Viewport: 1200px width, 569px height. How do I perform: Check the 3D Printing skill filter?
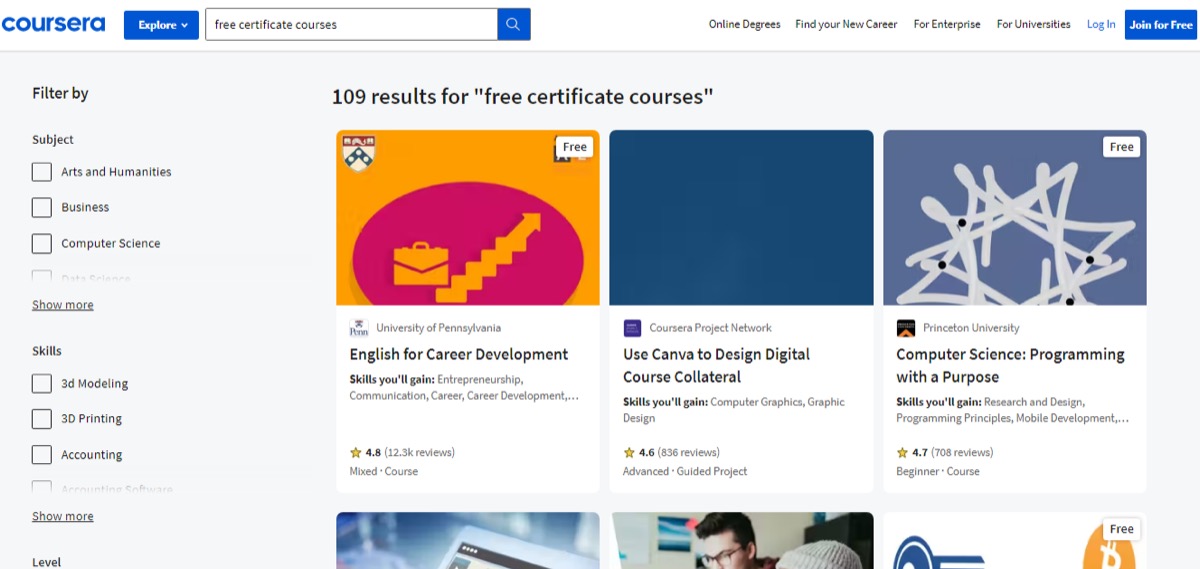(x=42, y=419)
